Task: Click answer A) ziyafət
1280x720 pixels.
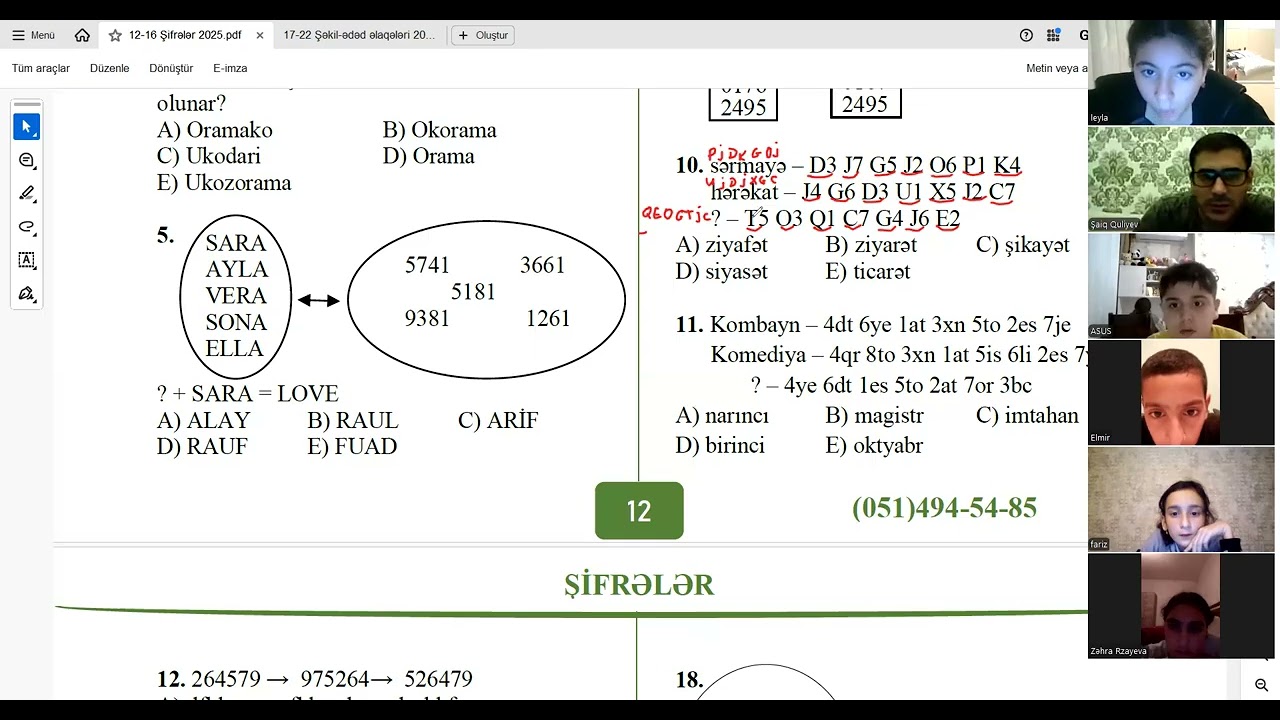Action: coord(722,245)
